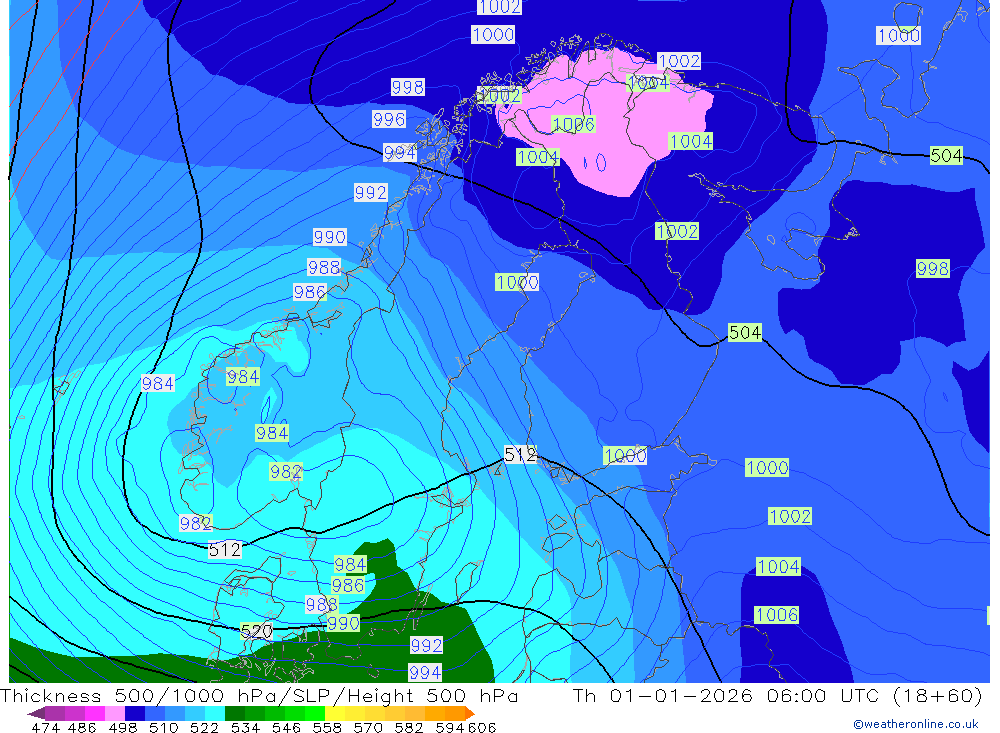Click the bright magenta legend swatch

pyautogui.click(x=95, y=713)
